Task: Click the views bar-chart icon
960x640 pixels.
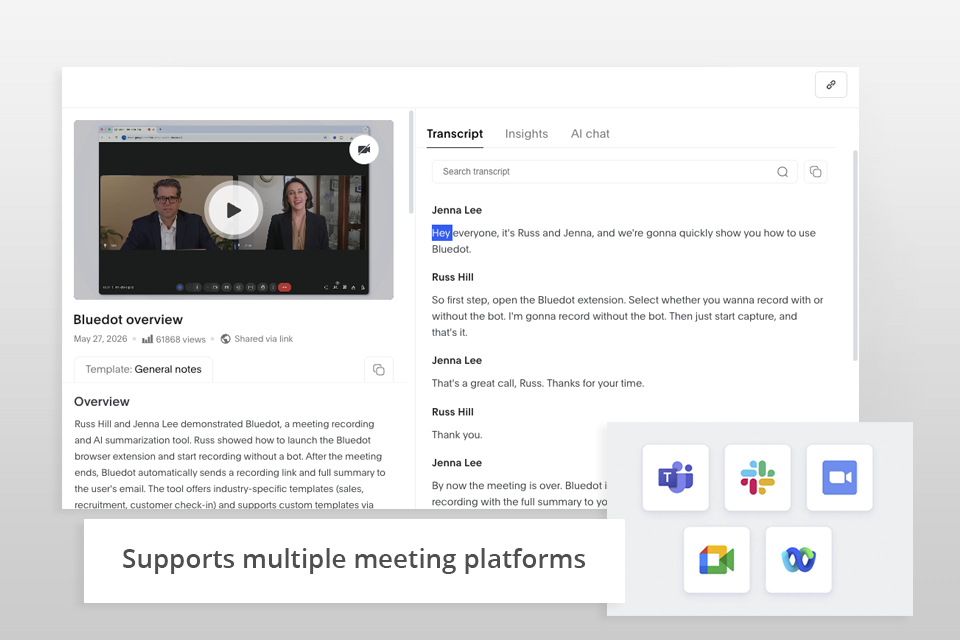Action: pyautogui.click(x=147, y=339)
